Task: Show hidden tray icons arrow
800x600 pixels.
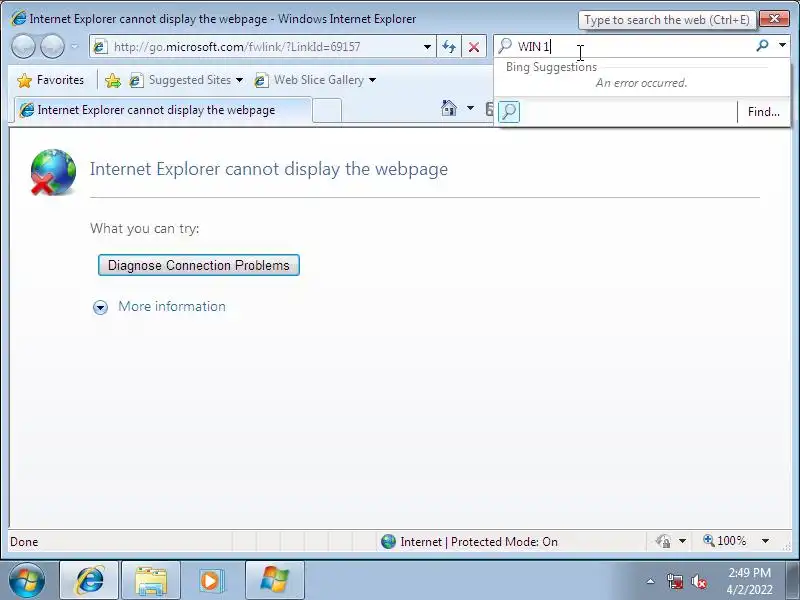Action: pyautogui.click(x=651, y=581)
